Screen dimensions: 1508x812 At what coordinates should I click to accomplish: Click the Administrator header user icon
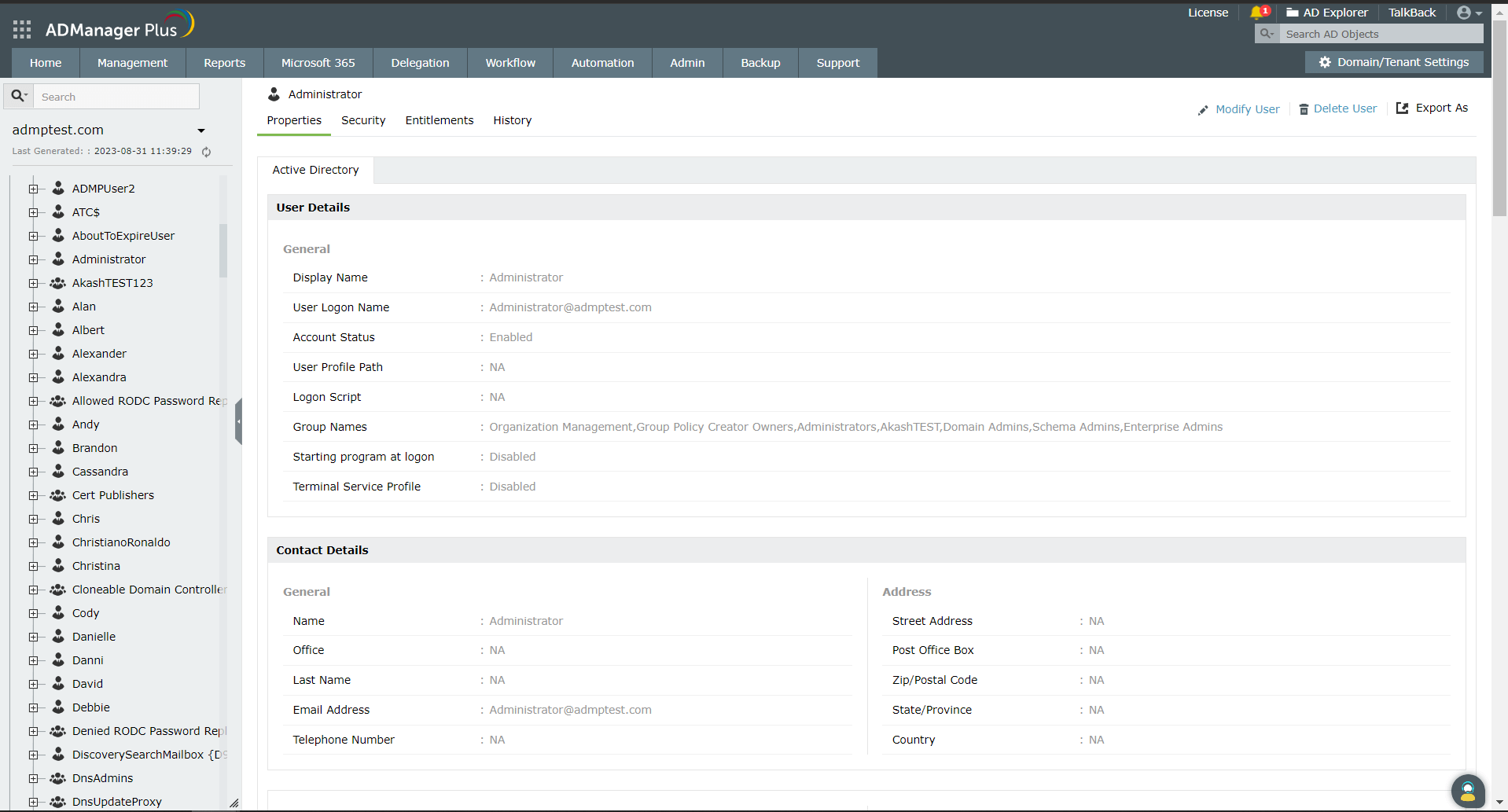pos(274,94)
